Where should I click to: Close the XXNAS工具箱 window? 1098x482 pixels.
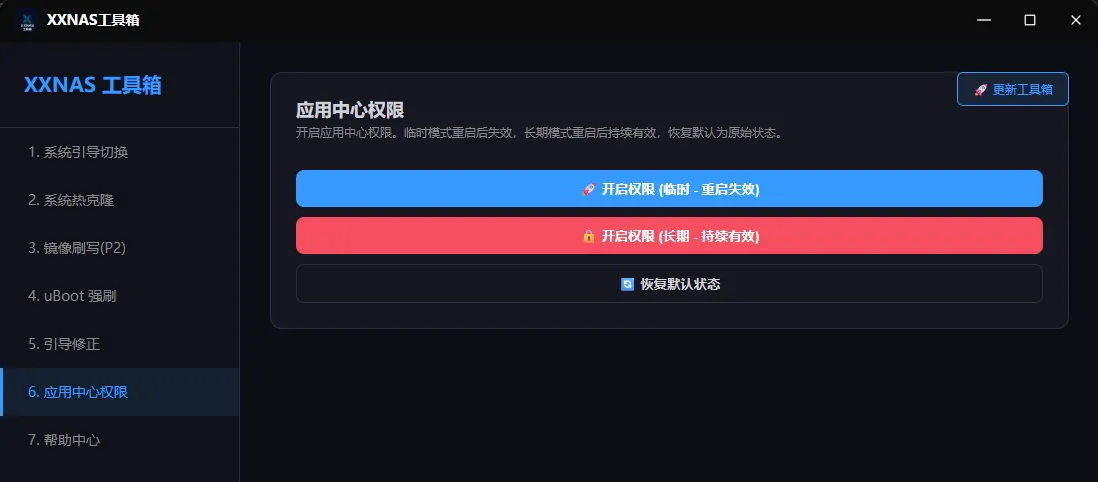pos(1075,20)
